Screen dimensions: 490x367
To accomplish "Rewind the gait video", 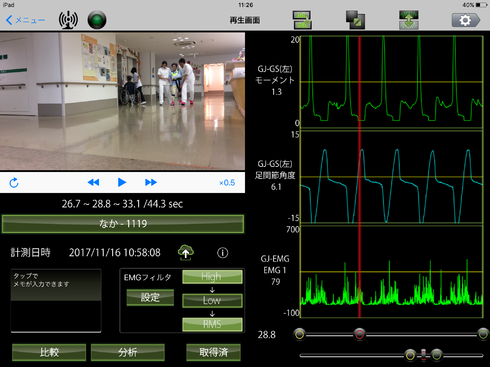I will click(x=93, y=182).
